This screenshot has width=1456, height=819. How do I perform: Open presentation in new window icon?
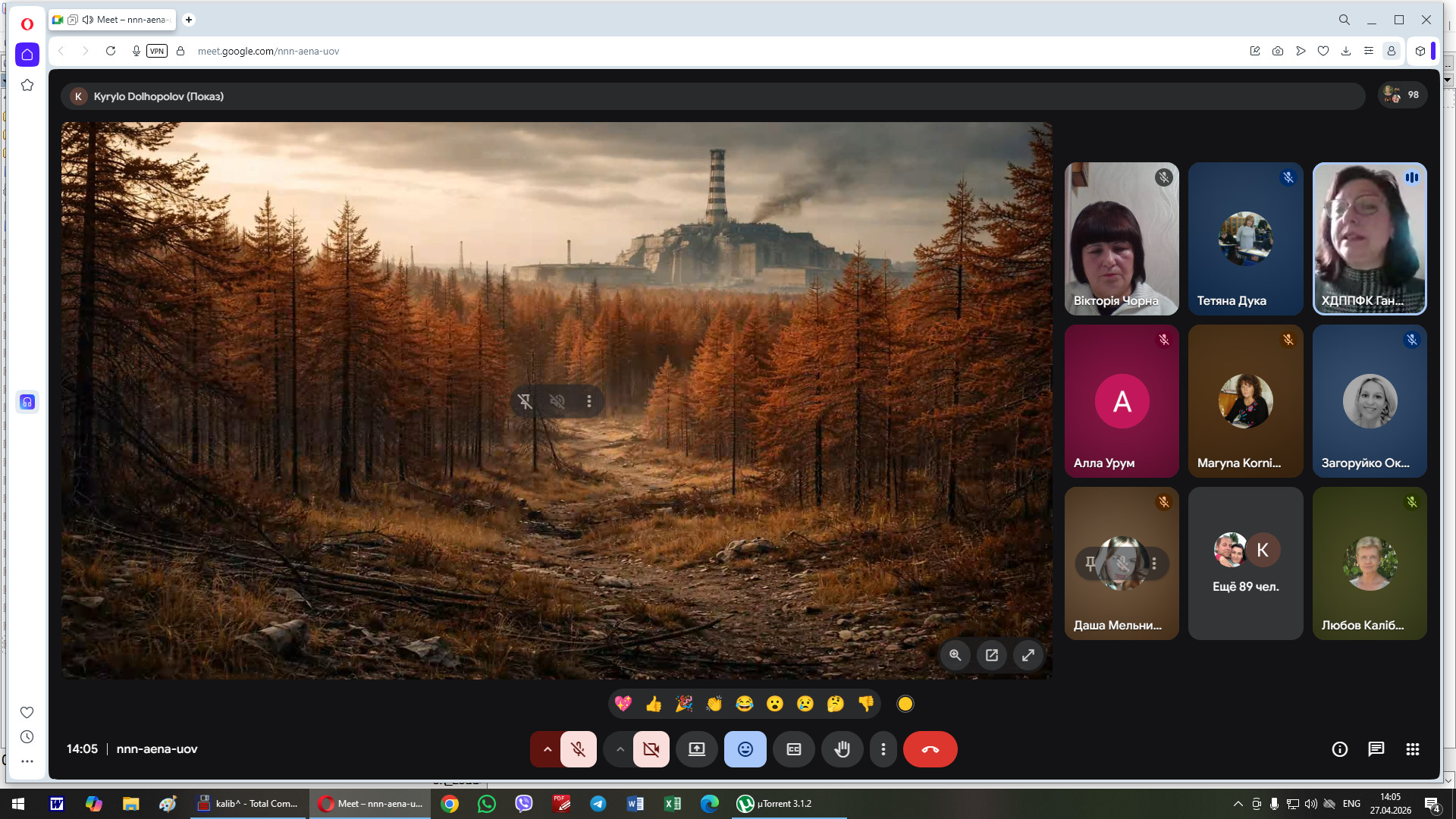991,655
